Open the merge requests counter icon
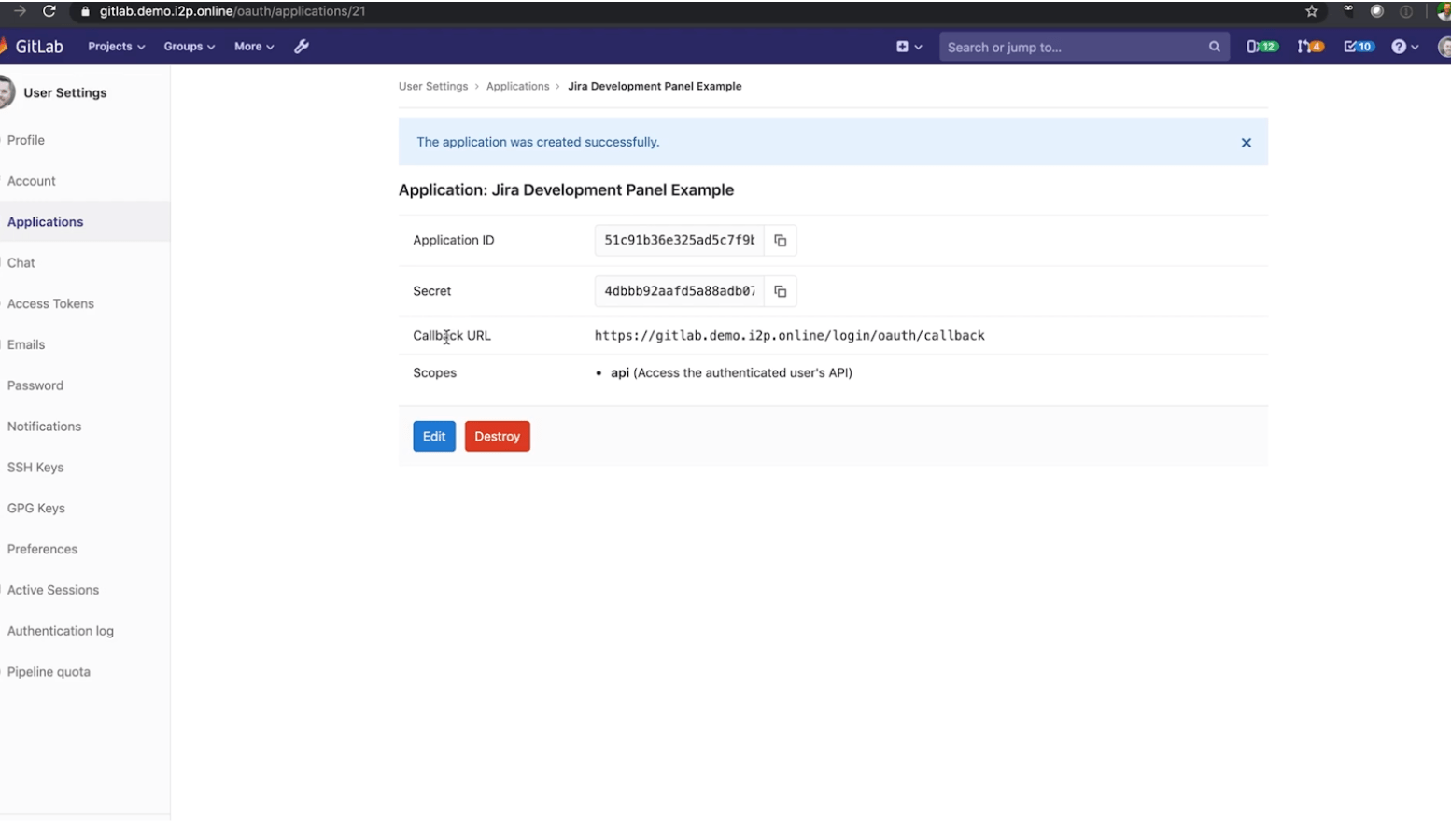This screenshot has width=1451, height=840. tap(1310, 47)
